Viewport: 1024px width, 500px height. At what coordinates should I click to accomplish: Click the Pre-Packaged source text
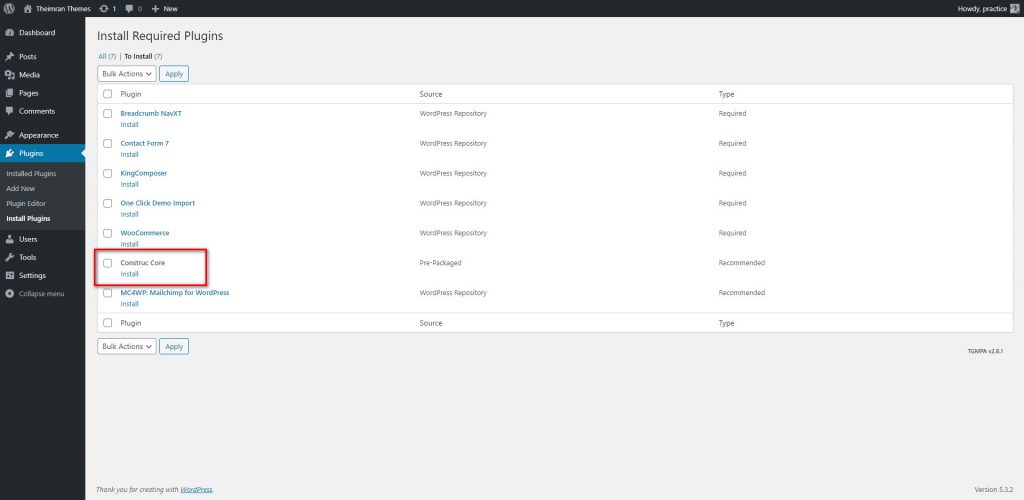[440, 263]
